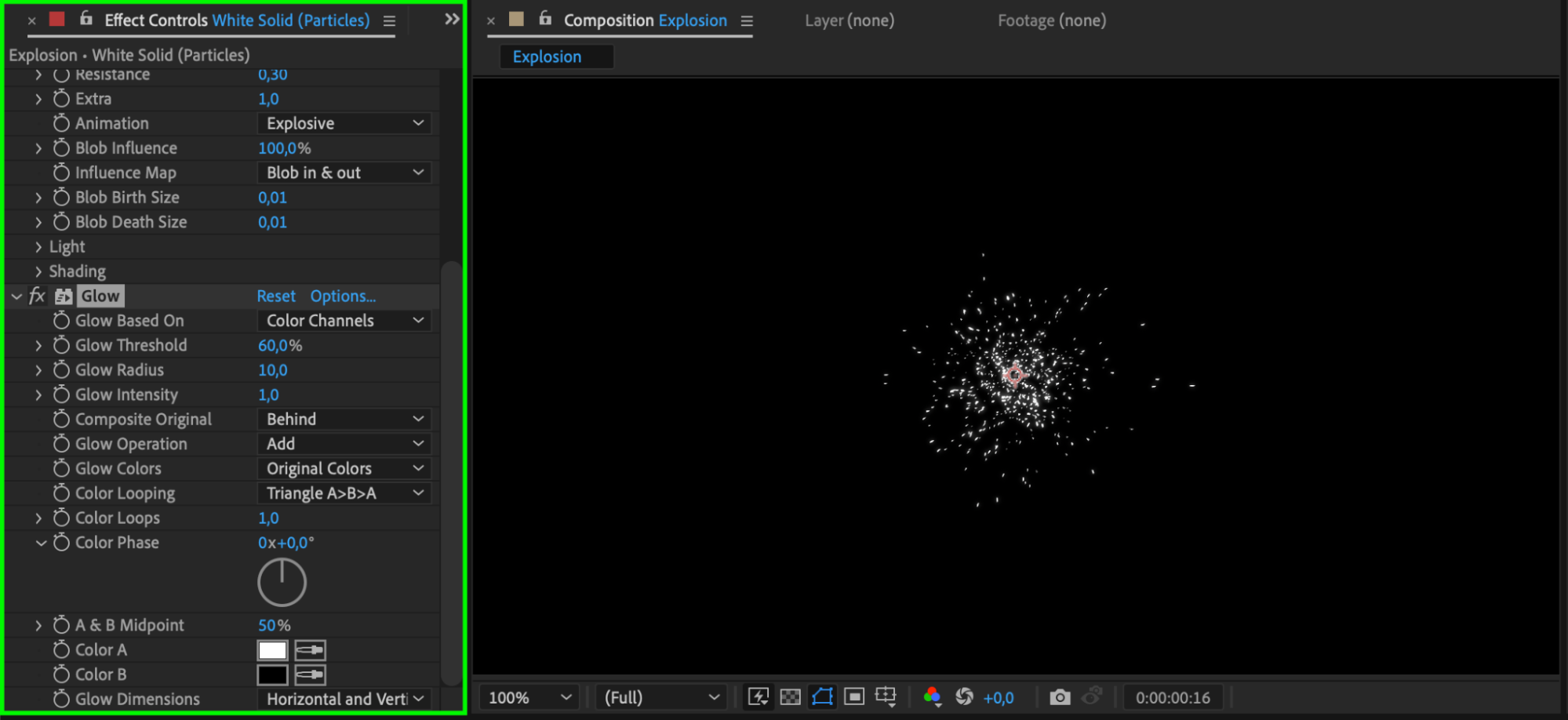Screen dimensions: 1568x720
Task: Click the Color Phase angle dial
Action: (282, 582)
